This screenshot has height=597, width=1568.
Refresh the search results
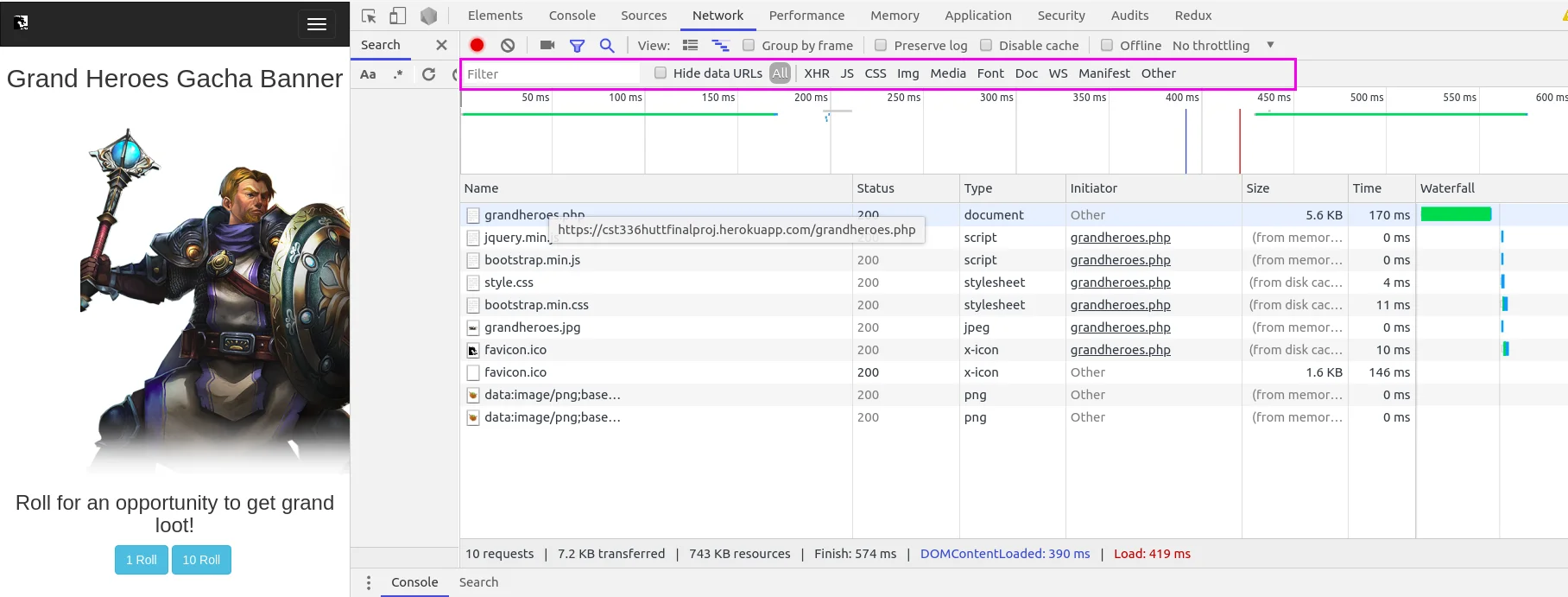coord(428,74)
